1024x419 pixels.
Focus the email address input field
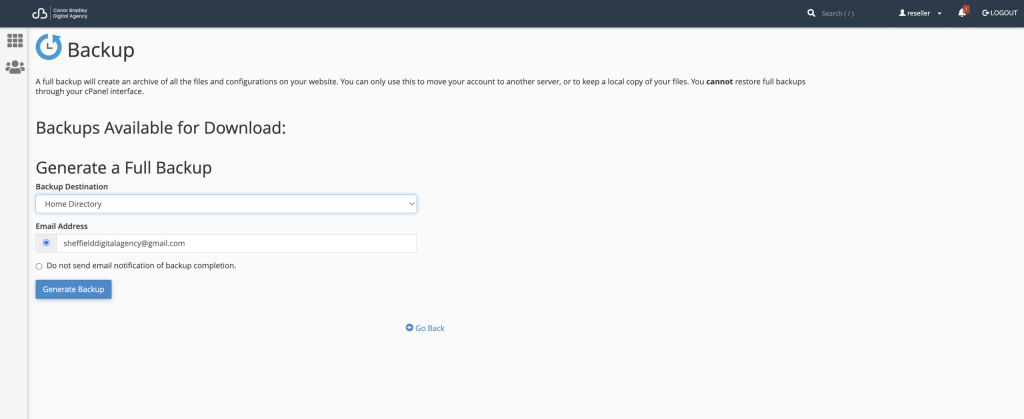pyautogui.click(x=236, y=243)
